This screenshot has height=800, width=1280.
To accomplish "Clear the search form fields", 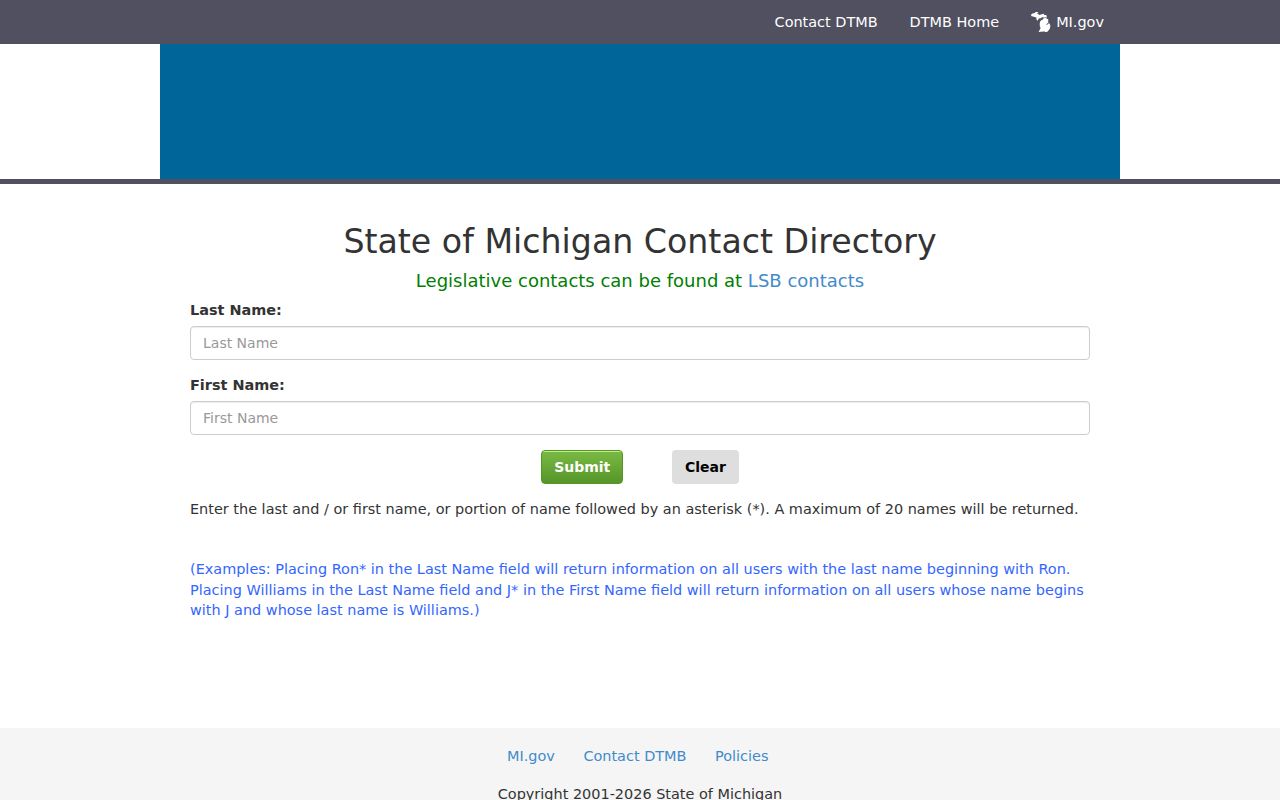I will pyautogui.click(x=705, y=467).
